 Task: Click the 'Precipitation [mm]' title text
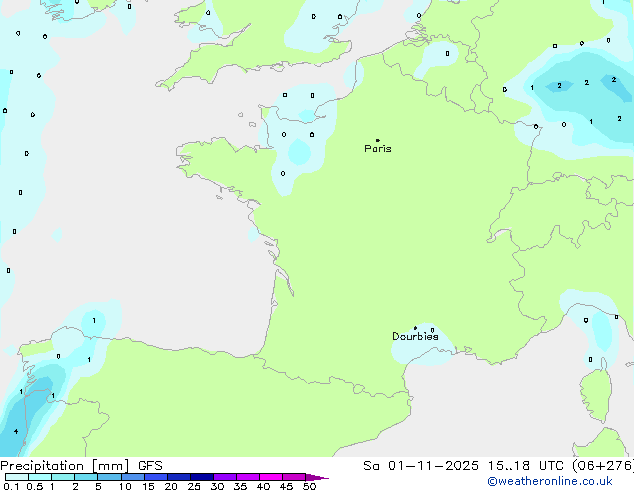[x=65, y=466]
